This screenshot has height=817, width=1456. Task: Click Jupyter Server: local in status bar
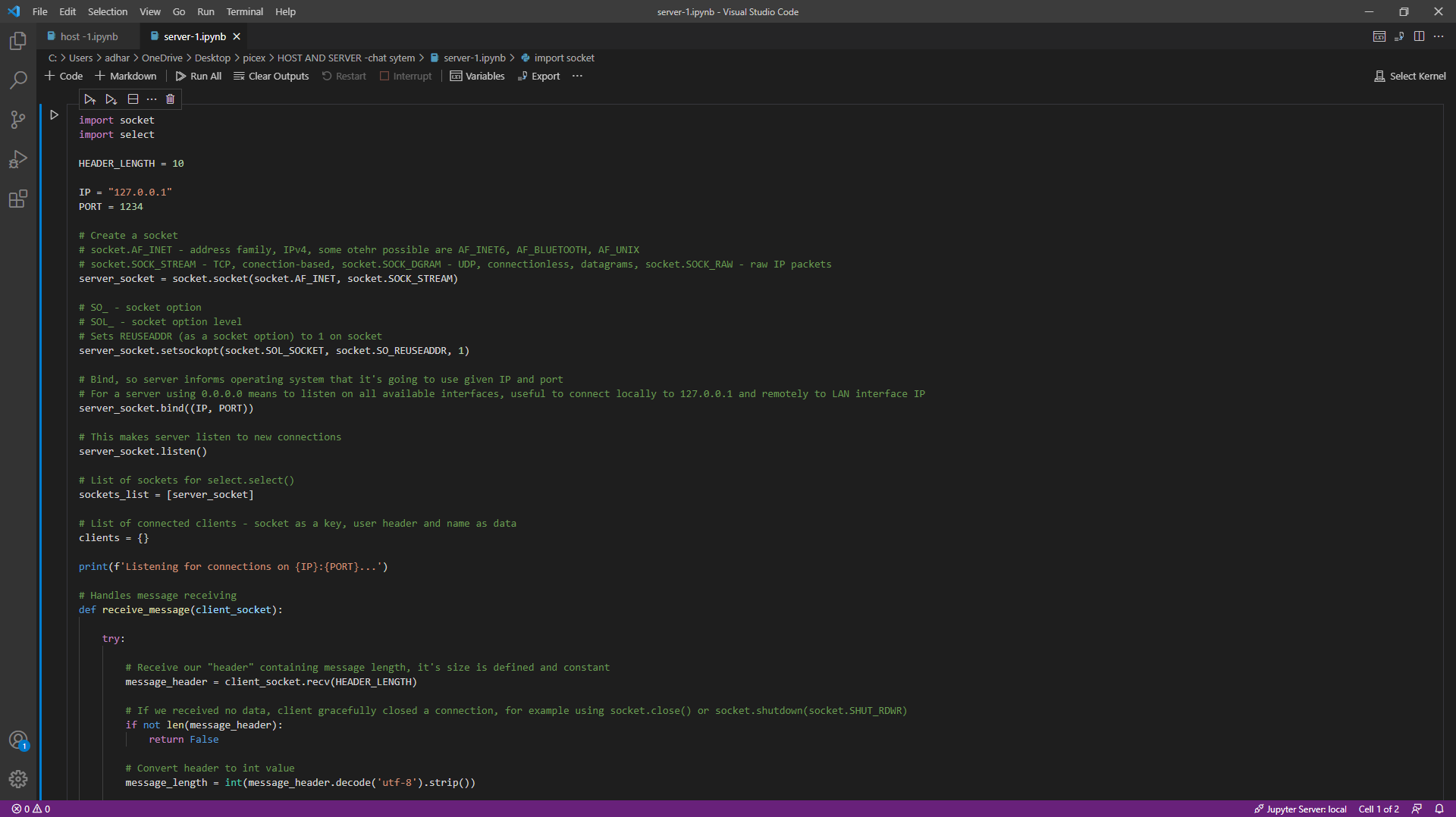tap(1300, 809)
